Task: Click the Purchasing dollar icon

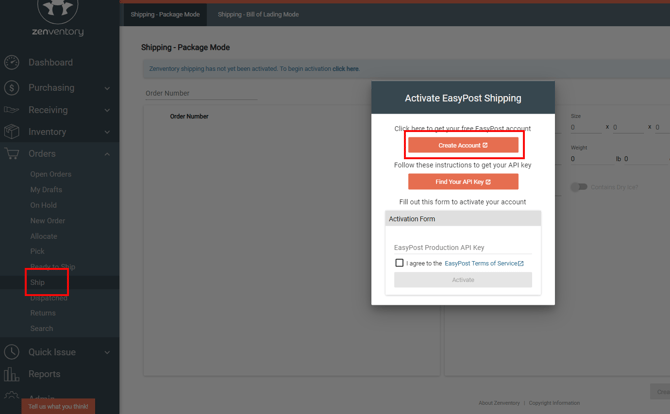Action: [12, 88]
